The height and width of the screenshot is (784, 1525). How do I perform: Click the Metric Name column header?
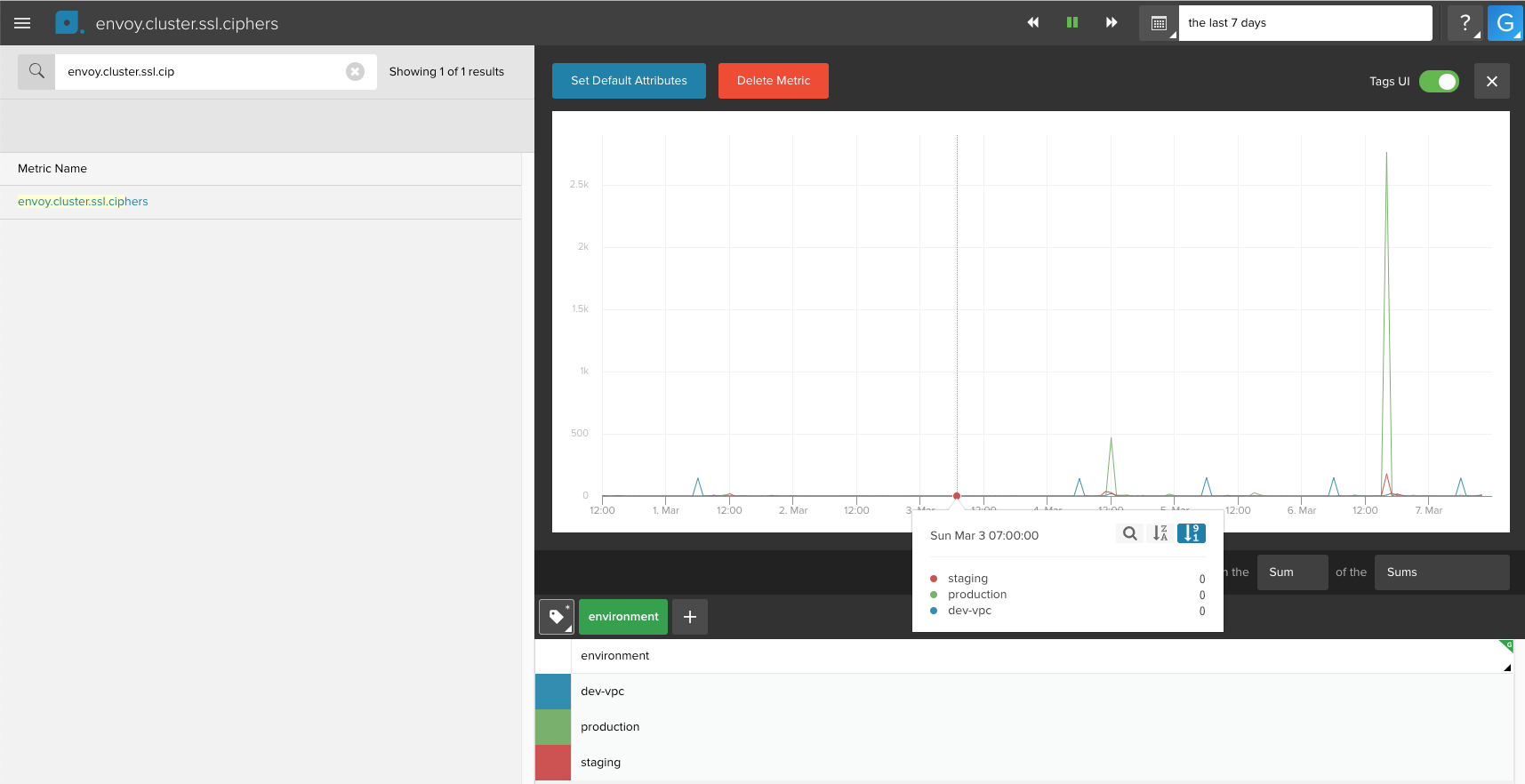click(x=52, y=169)
